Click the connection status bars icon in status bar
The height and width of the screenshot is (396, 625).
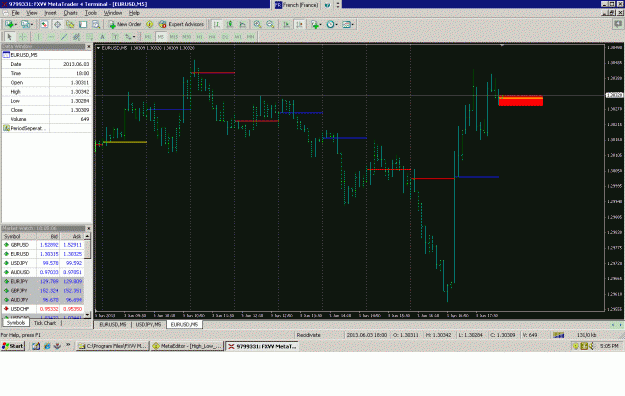(x=558, y=335)
